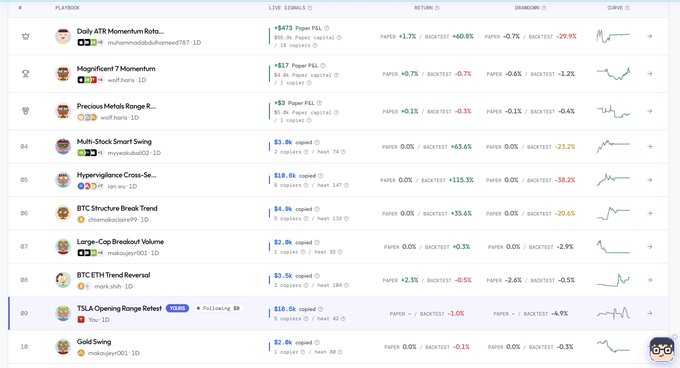Click the help icon next to $10.6k copied

(320, 176)
